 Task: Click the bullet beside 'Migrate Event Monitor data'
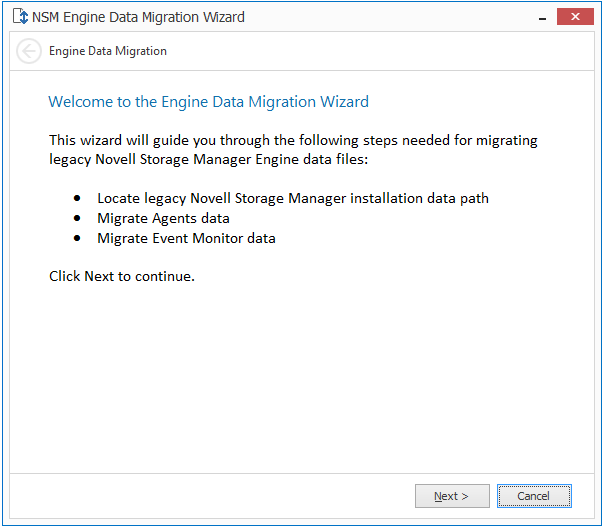(x=78, y=239)
